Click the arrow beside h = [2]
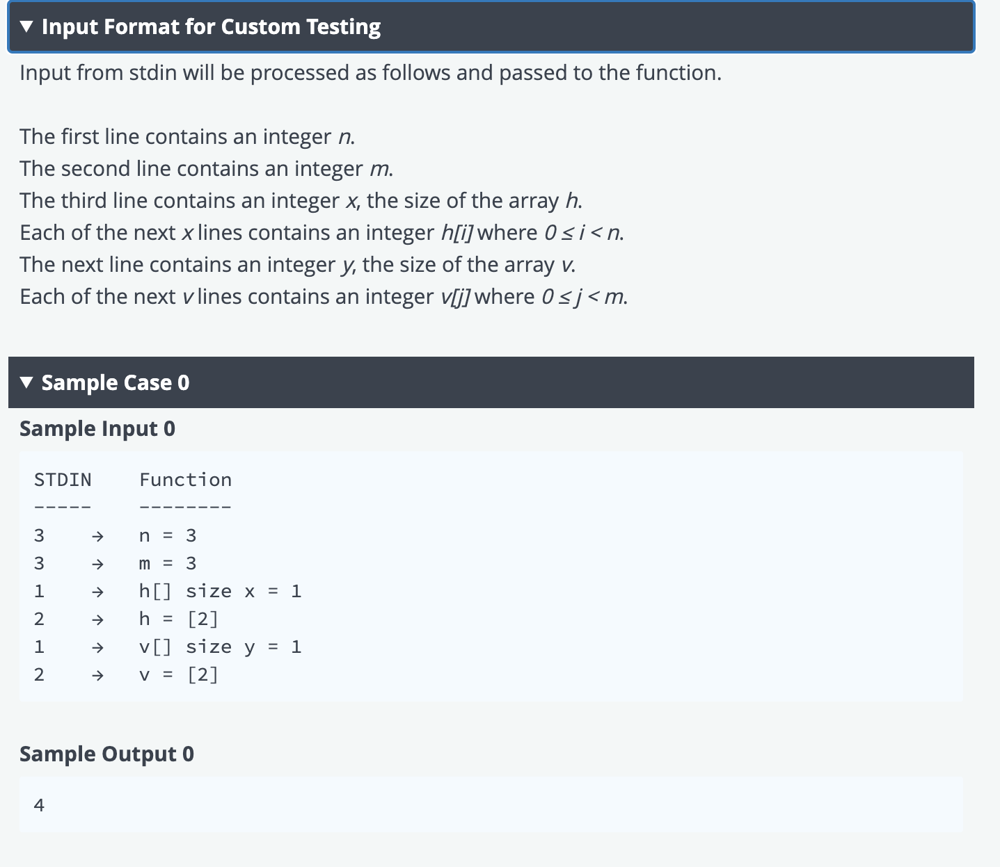Screen dimensions: 1000x867 [97, 619]
